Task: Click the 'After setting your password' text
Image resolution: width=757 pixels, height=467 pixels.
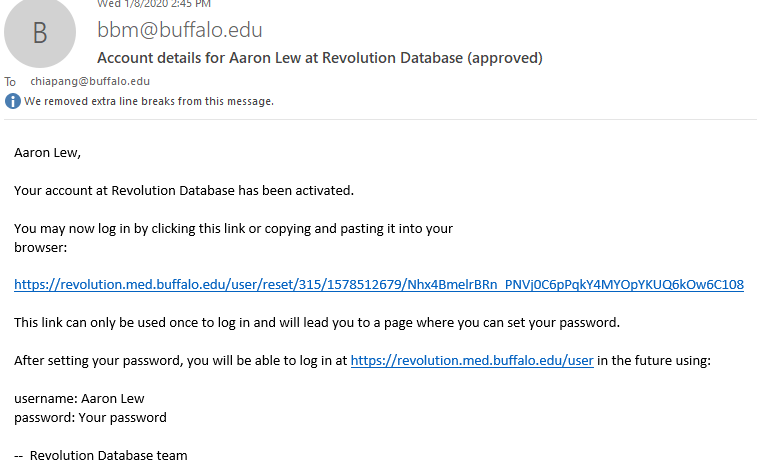Action: [180, 360]
